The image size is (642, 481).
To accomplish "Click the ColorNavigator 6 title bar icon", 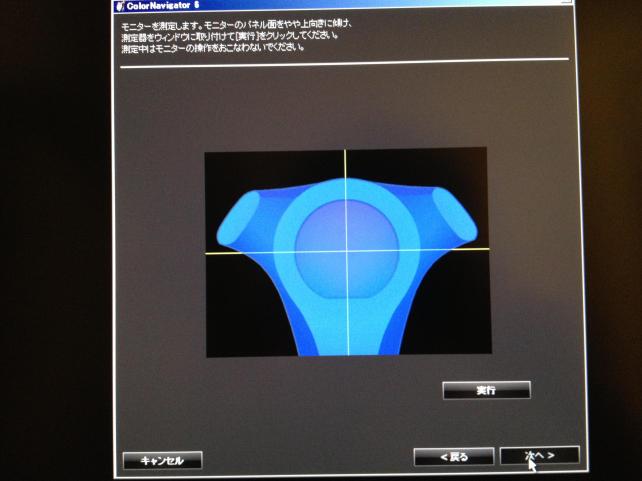I will pyautogui.click(x=120, y=6).
